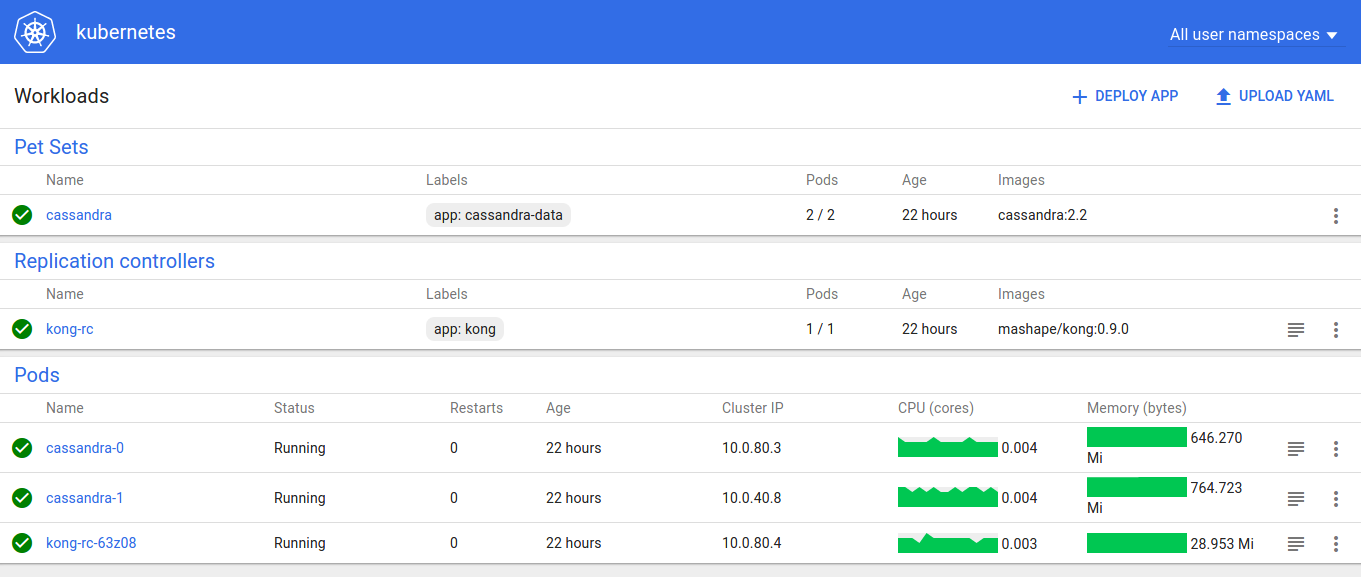The image size is (1361, 577).
Task: Open logs icon for kong-rc replication controller
Action: pos(1296,329)
